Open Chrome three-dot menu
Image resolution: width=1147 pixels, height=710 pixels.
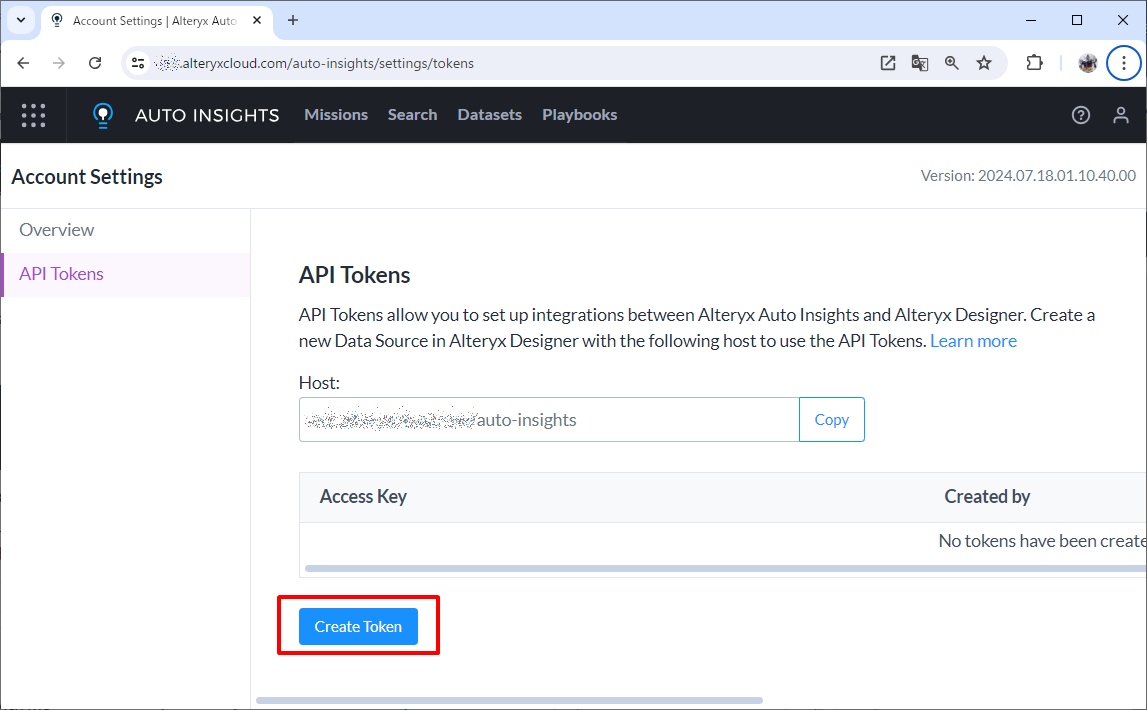click(1124, 63)
